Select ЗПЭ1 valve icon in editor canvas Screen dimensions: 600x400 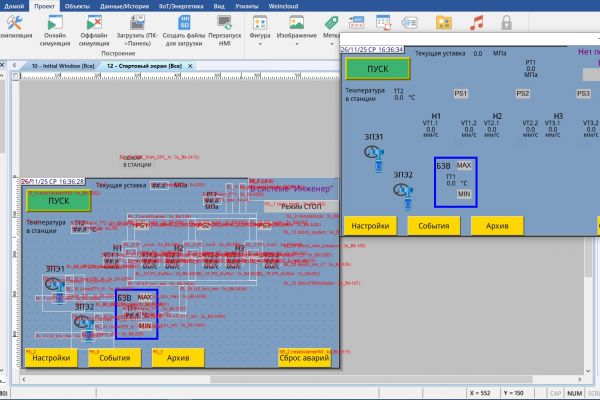tap(56, 289)
